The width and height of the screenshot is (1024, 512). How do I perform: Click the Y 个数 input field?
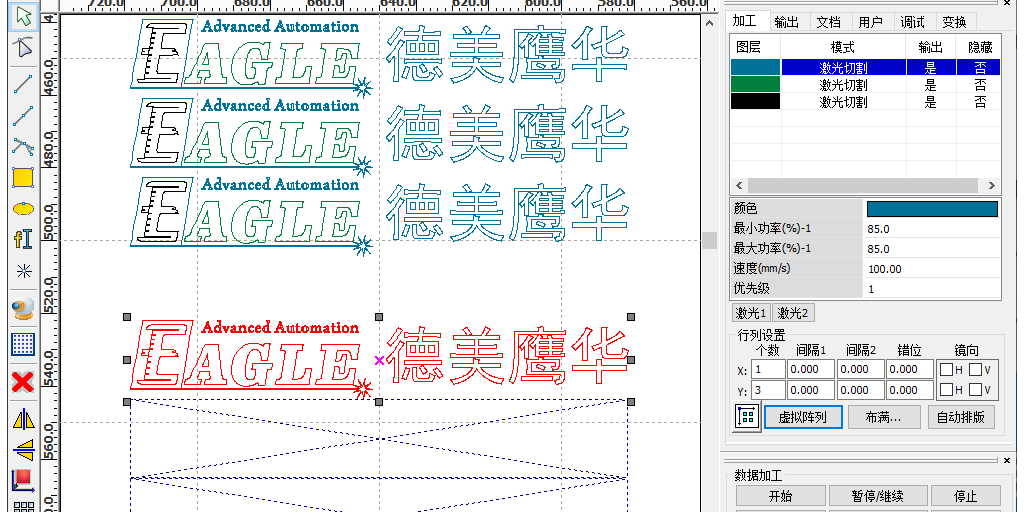(x=767, y=390)
